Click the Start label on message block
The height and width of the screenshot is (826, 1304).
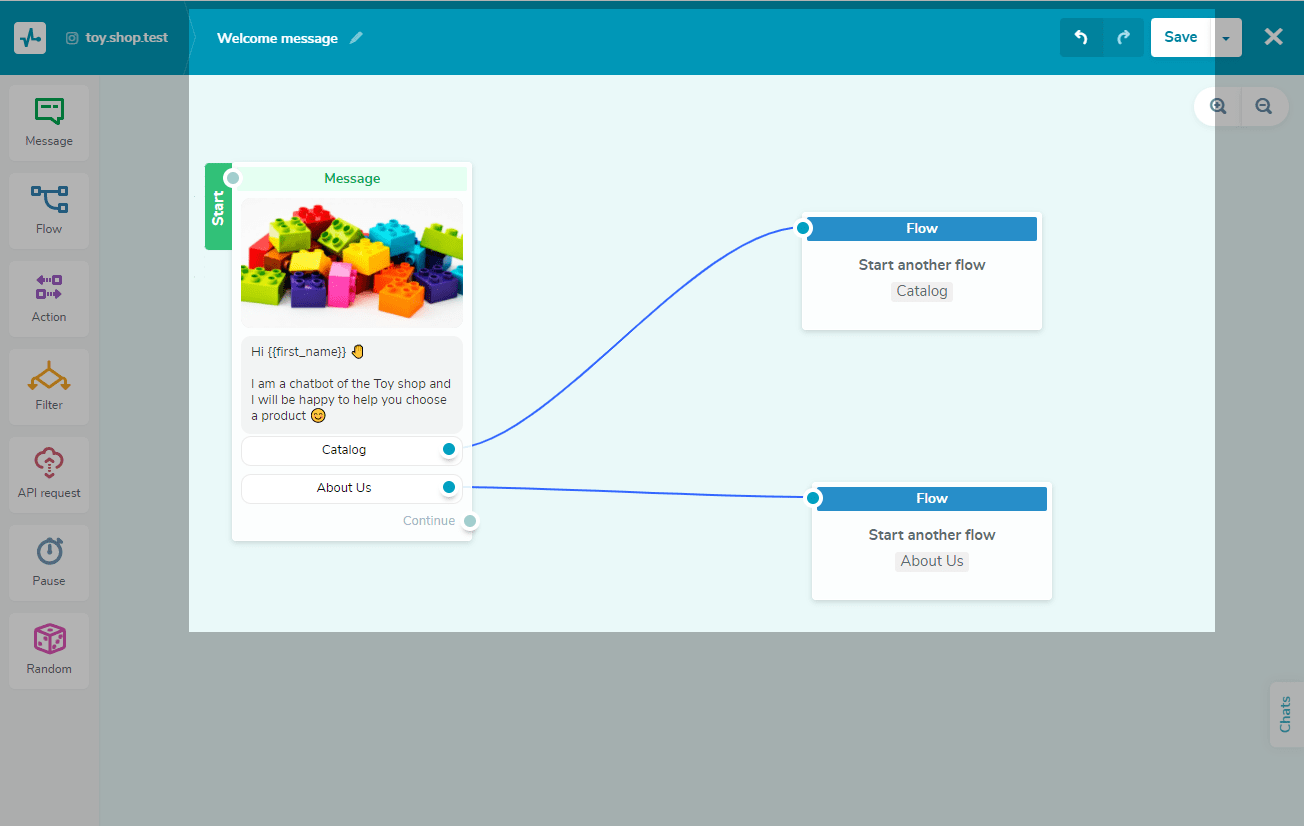click(218, 206)
